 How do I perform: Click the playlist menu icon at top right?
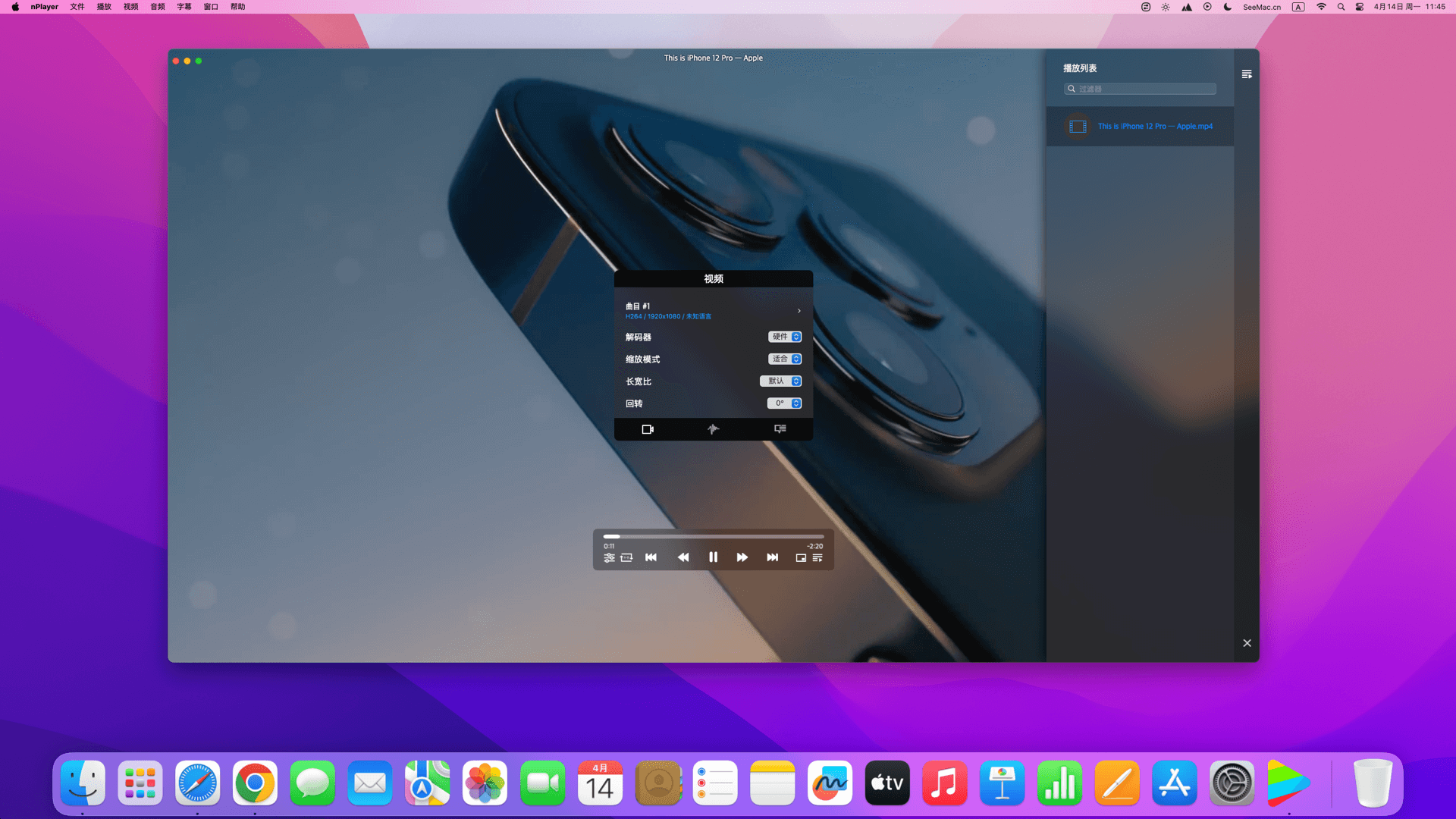[x=1247, y=74]
